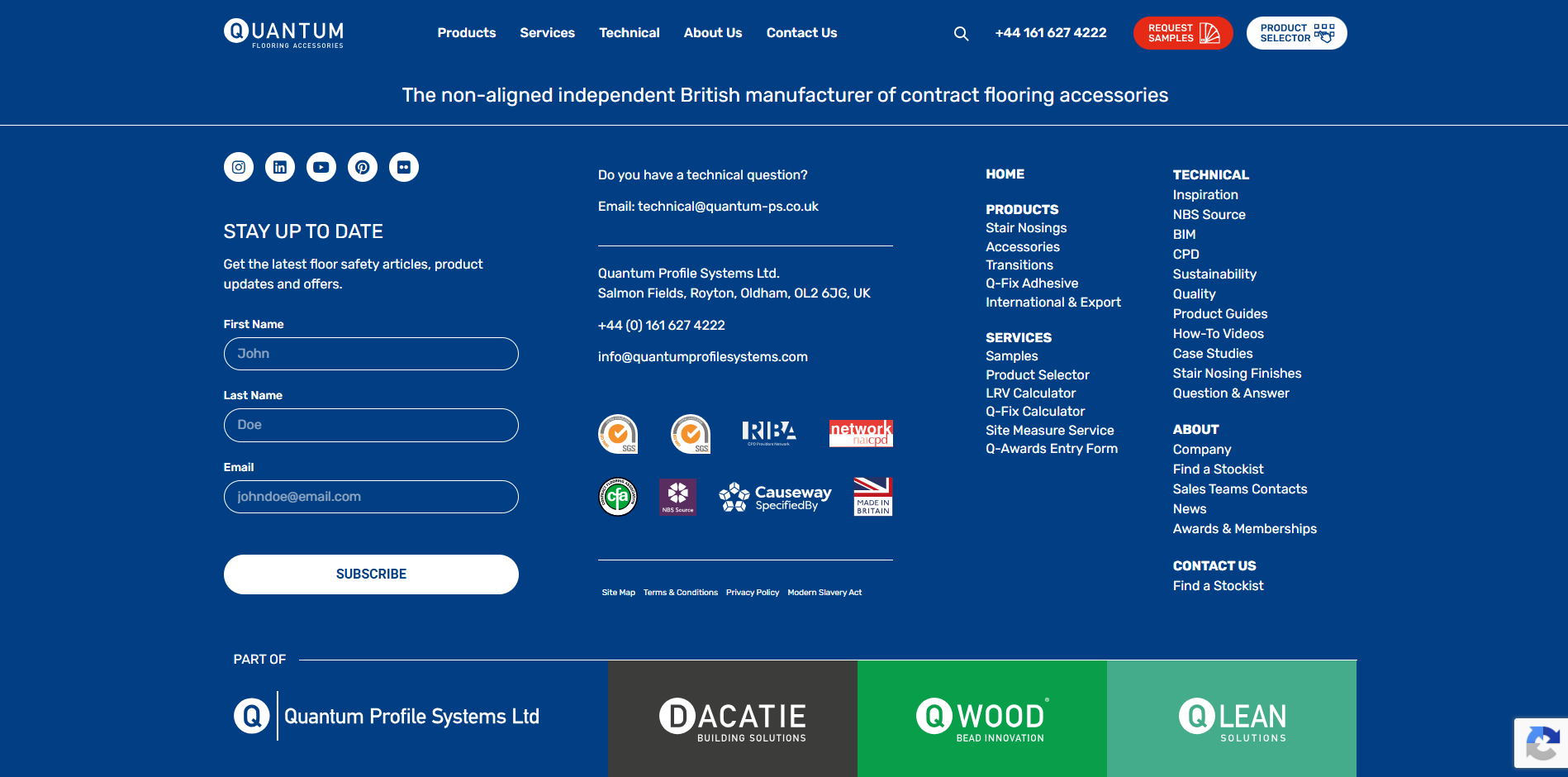Viewport: 1568px width, 777px height.
Task: Open the Services menu
Action: tap(548, 33)
